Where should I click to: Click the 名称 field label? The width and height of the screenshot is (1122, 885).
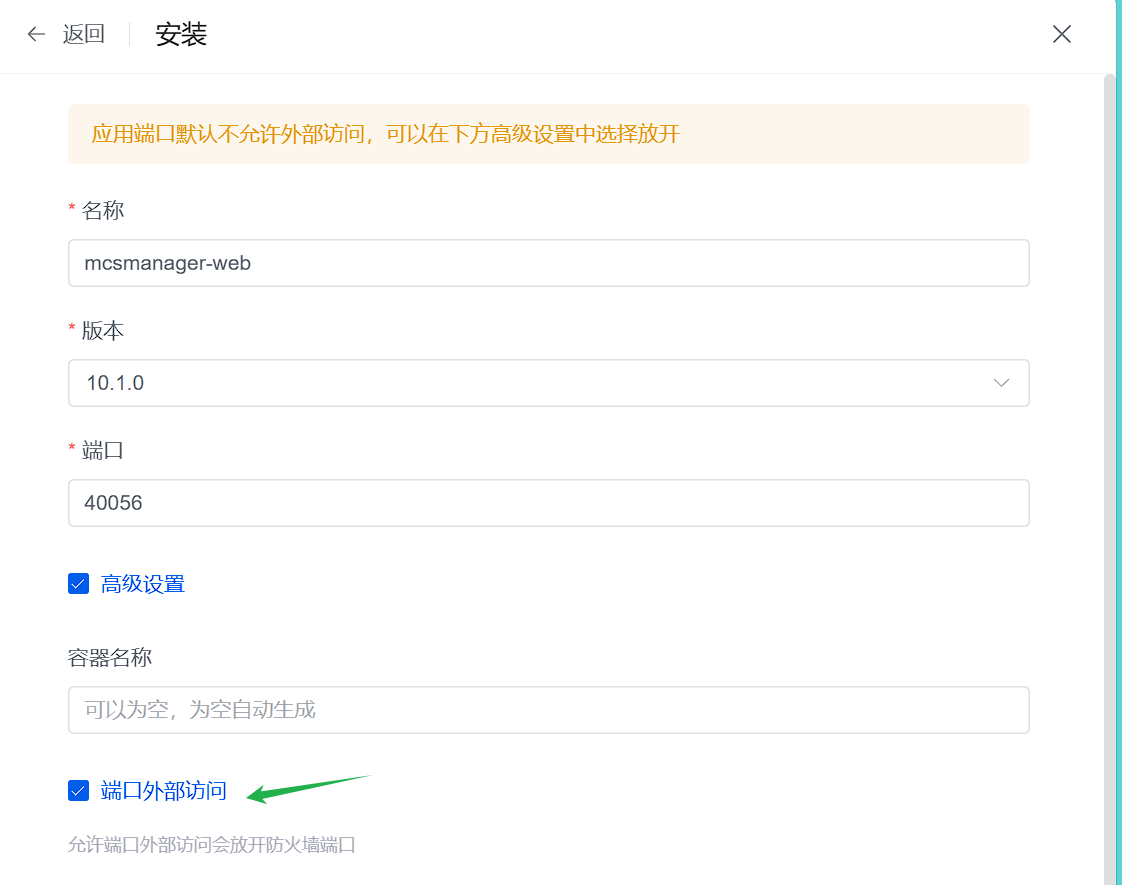(x=103, y=210)
